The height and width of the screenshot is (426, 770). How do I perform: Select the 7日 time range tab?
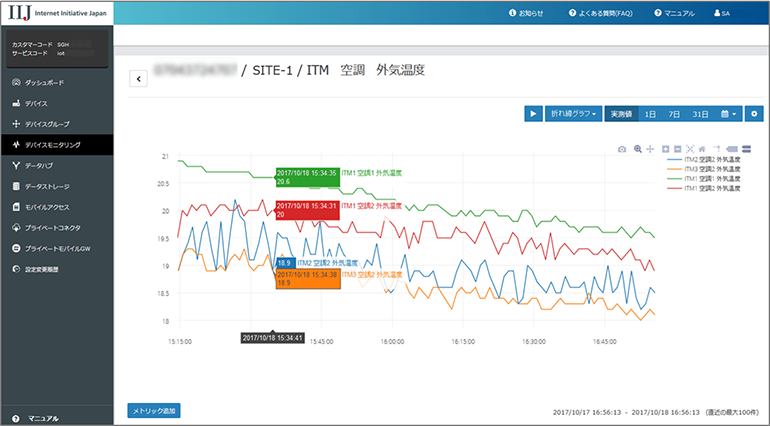coord(675,114)
